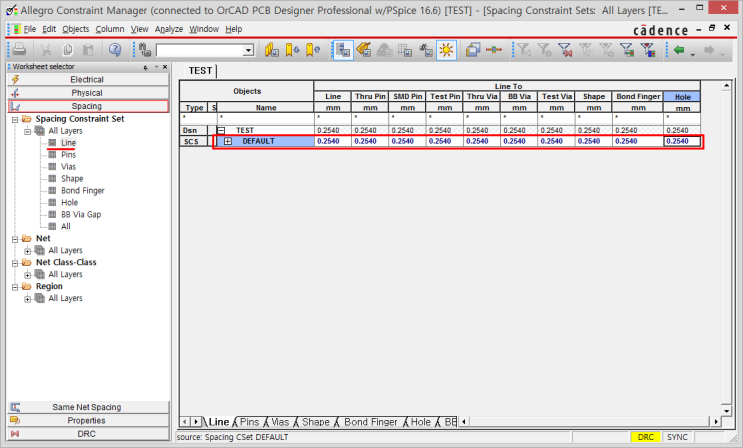Click the grid table icon in toolbar
743x448 pixels.
coord(405,50)
